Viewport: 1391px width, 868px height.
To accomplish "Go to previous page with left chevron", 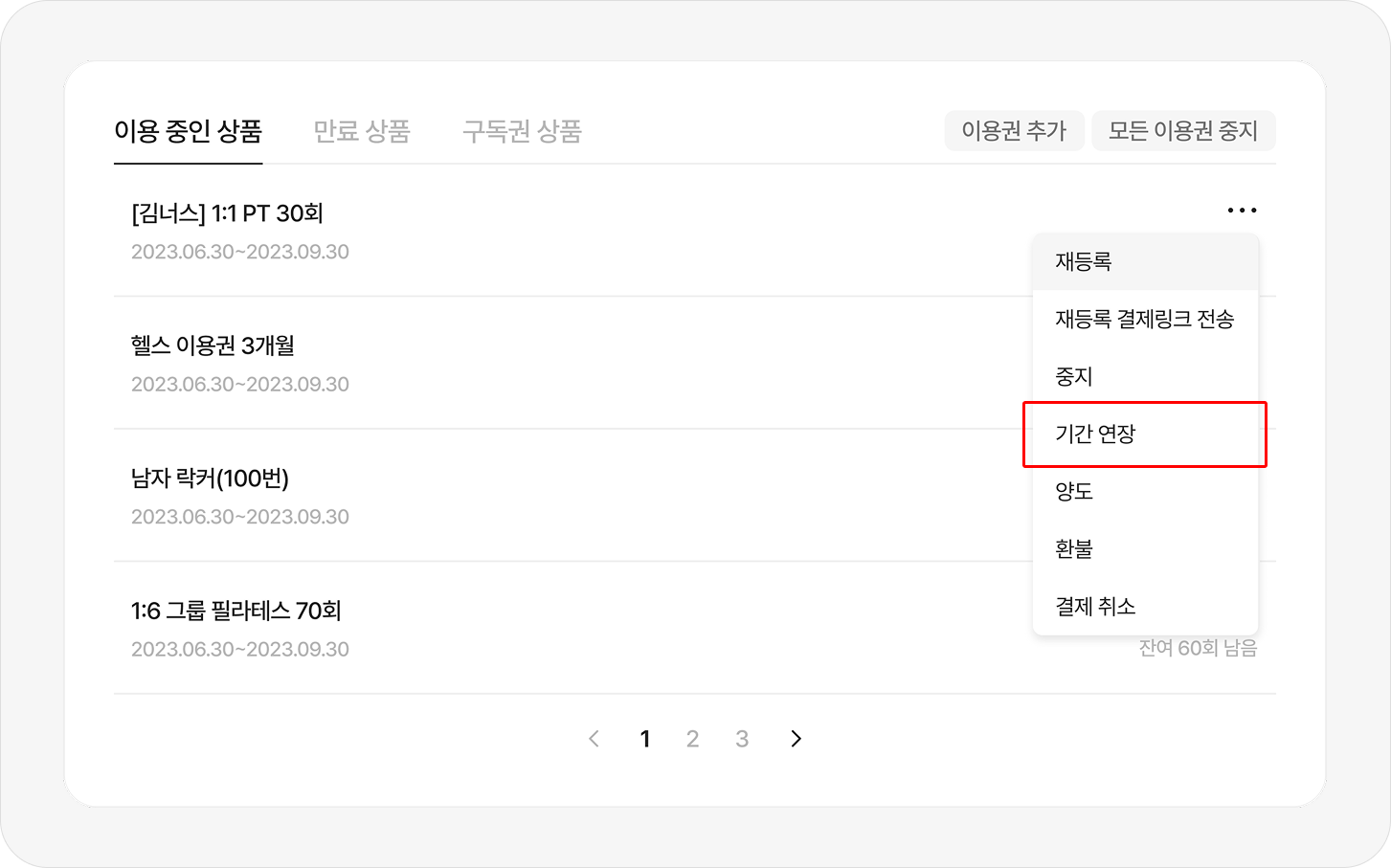I will pos(594,739).
